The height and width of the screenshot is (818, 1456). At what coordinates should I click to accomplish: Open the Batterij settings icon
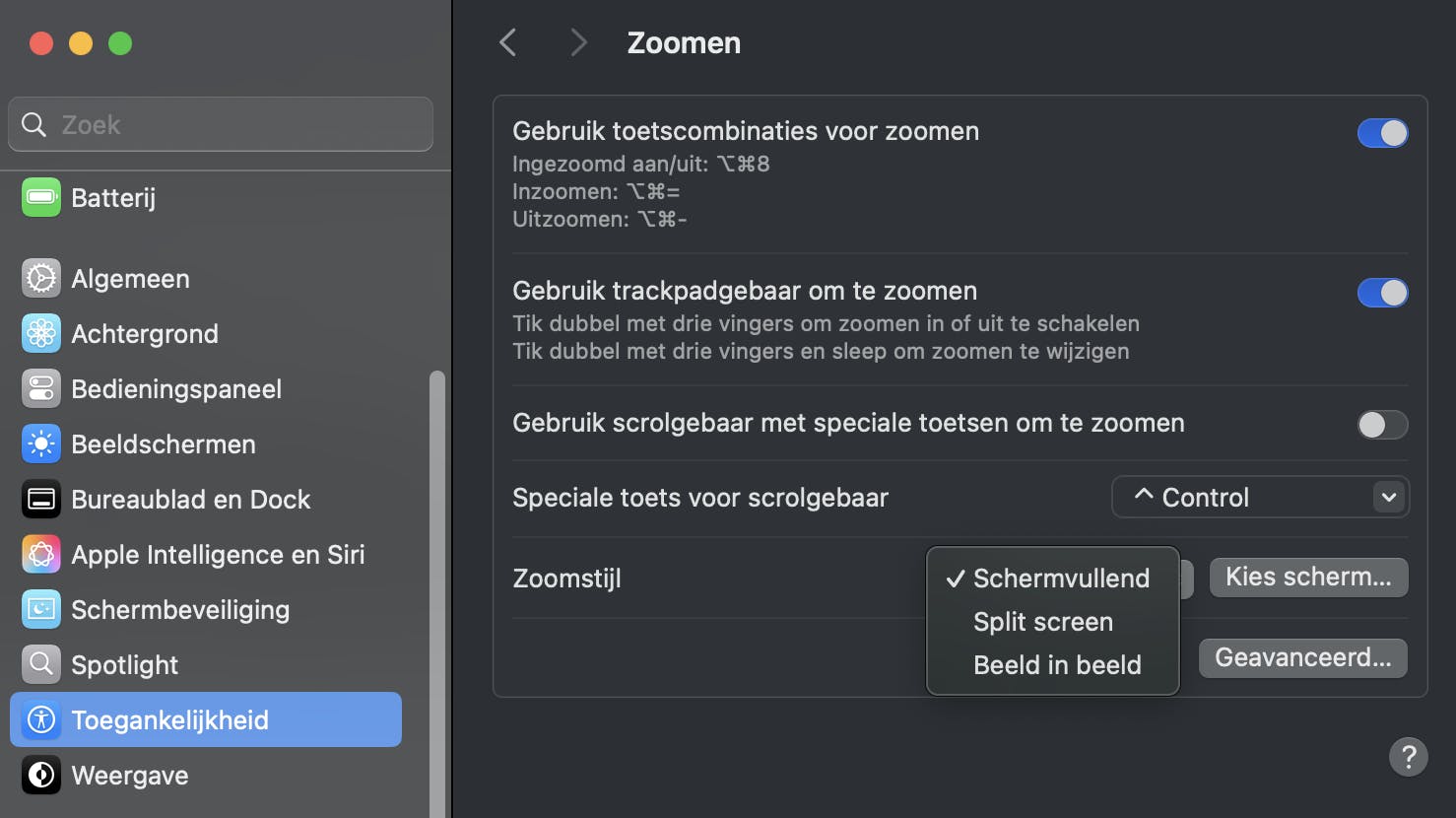pos(40,197)
